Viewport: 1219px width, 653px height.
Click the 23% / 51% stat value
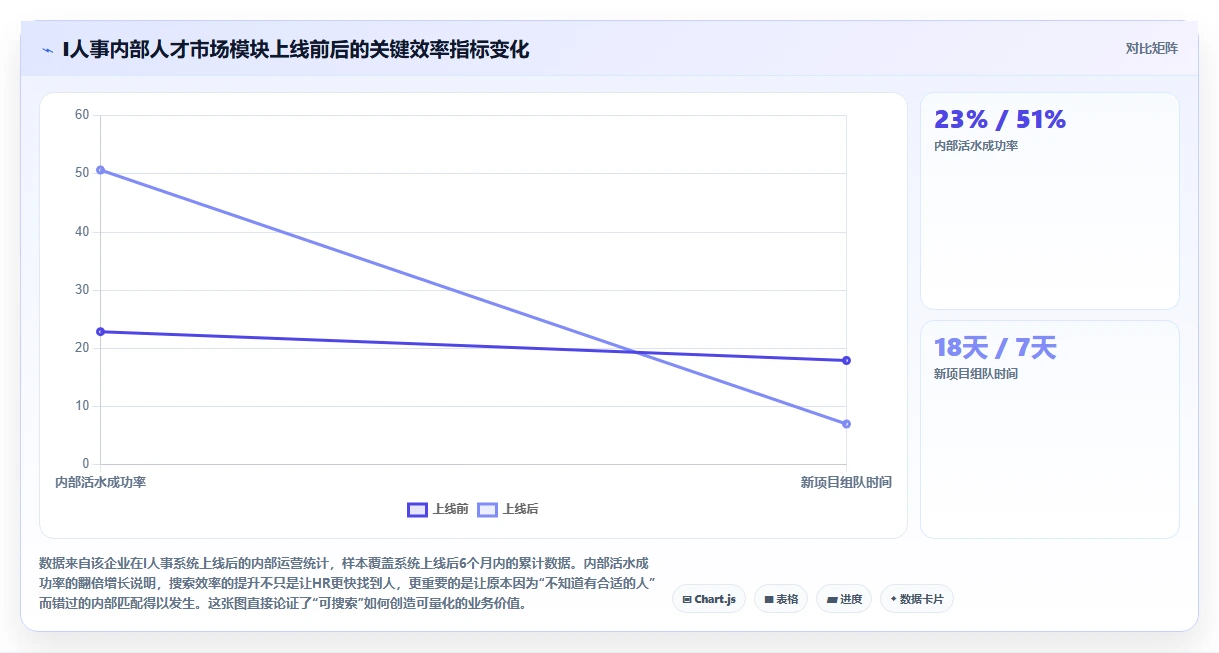click(1000, 120)
